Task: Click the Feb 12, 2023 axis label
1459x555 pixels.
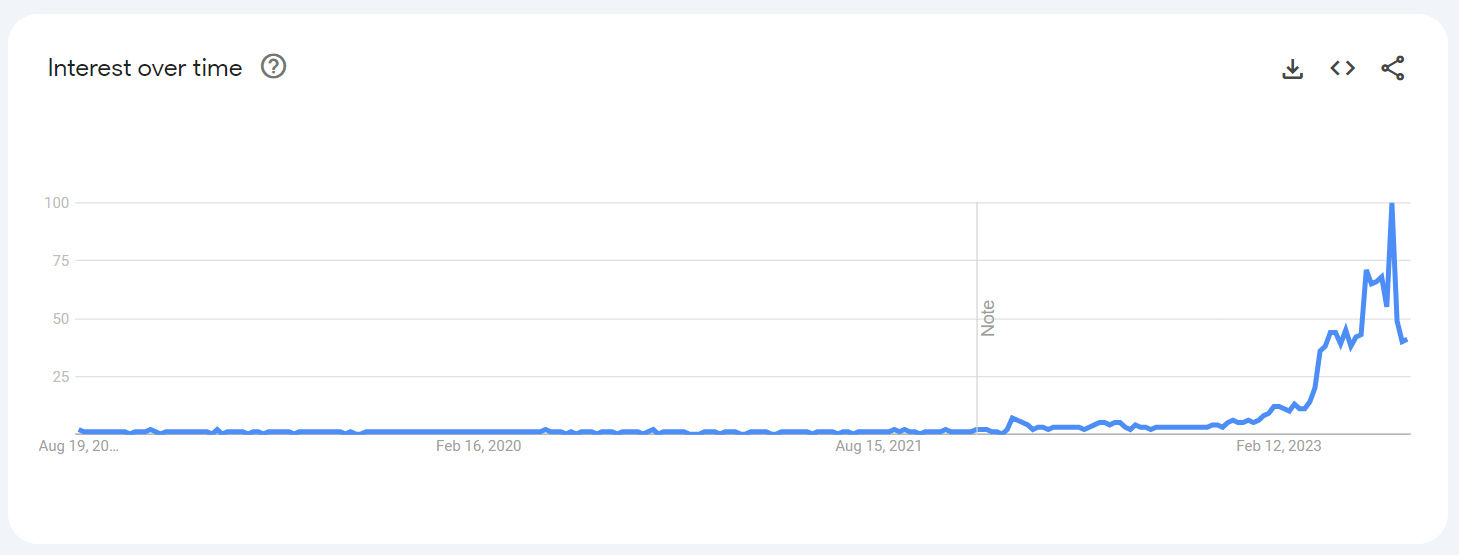Action: pyautogui.click(x=1278, y=447)
